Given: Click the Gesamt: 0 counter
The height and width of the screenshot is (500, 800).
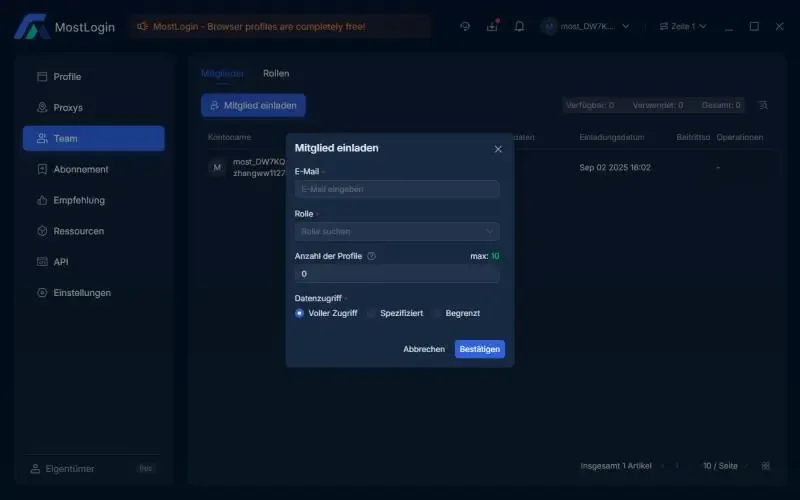Looking at the screenshot, I should click(x=721, y=105).
